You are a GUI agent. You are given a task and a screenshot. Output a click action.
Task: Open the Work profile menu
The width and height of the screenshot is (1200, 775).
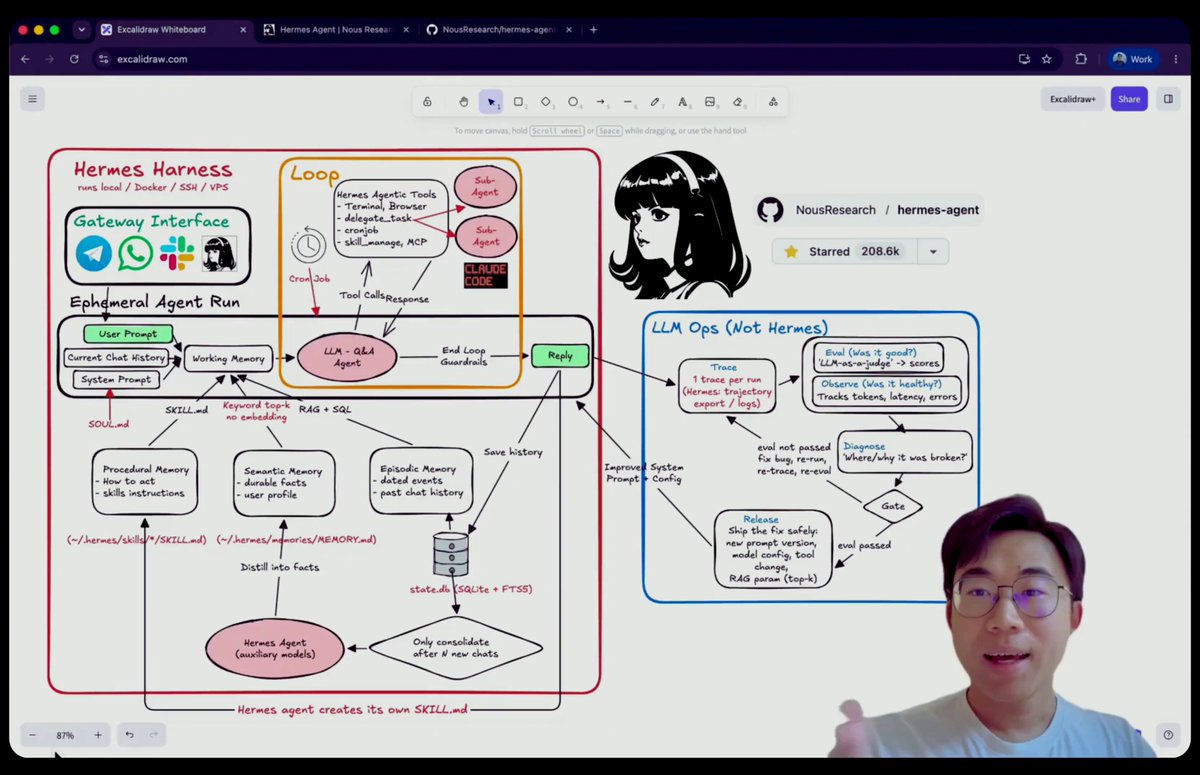1133,59
